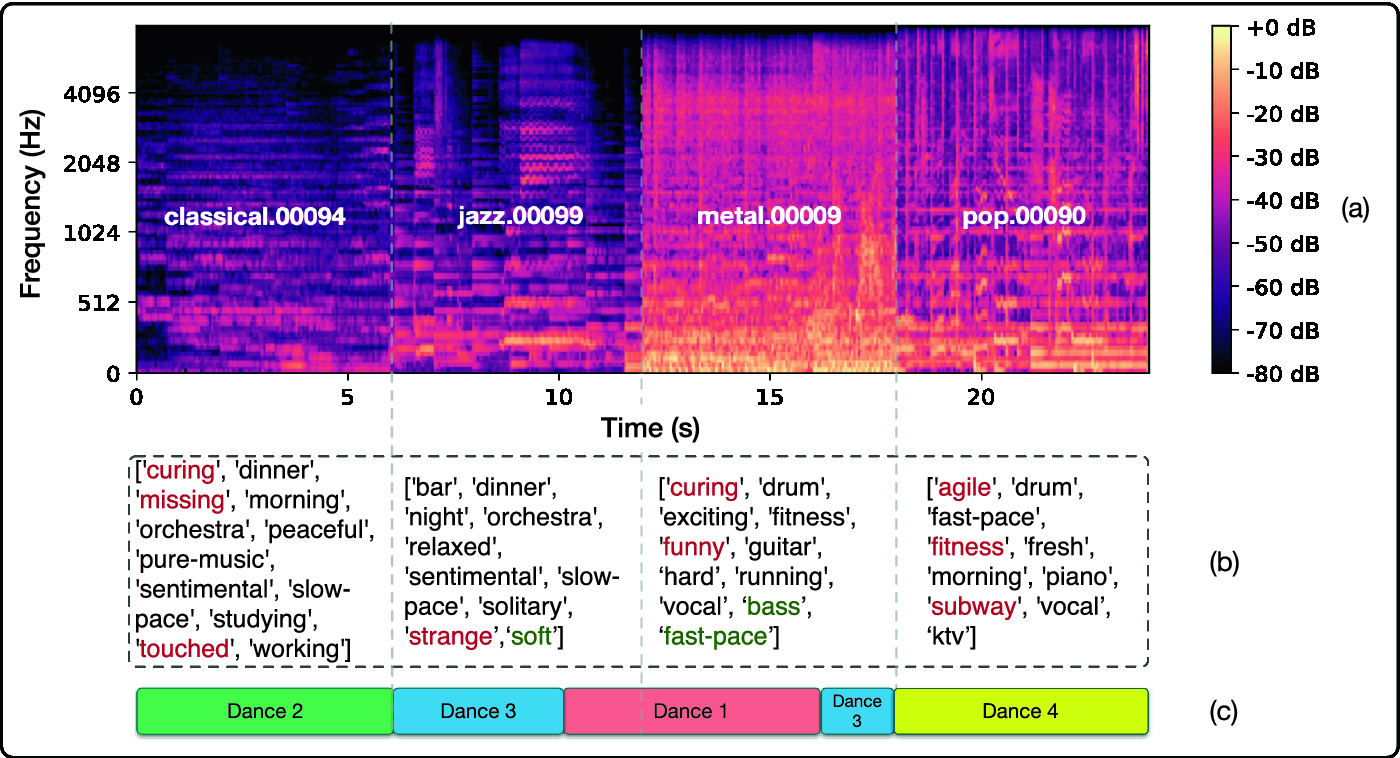
Task: Click the -70 dB colorbar label
Action: pos(1283,330)
